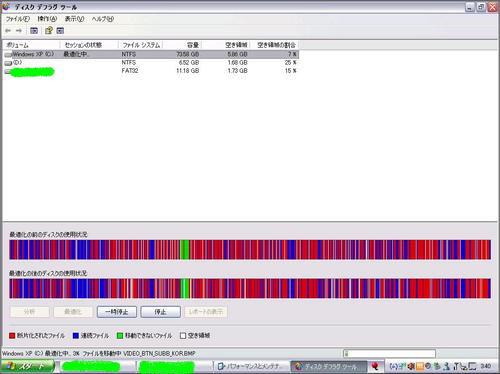Click the 空き領域 legend label
The width and height of the screenshot is (500, 374).
pos(199,336)
